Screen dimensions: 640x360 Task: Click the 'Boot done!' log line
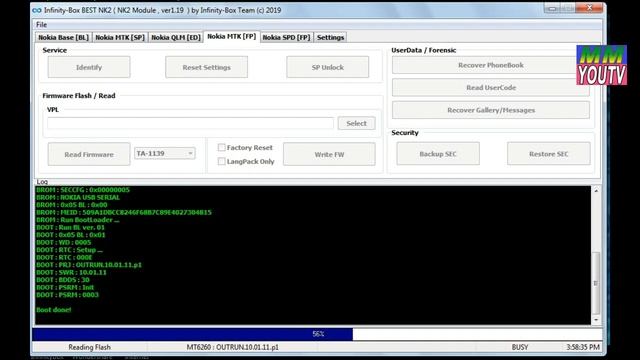click(53, 309)
